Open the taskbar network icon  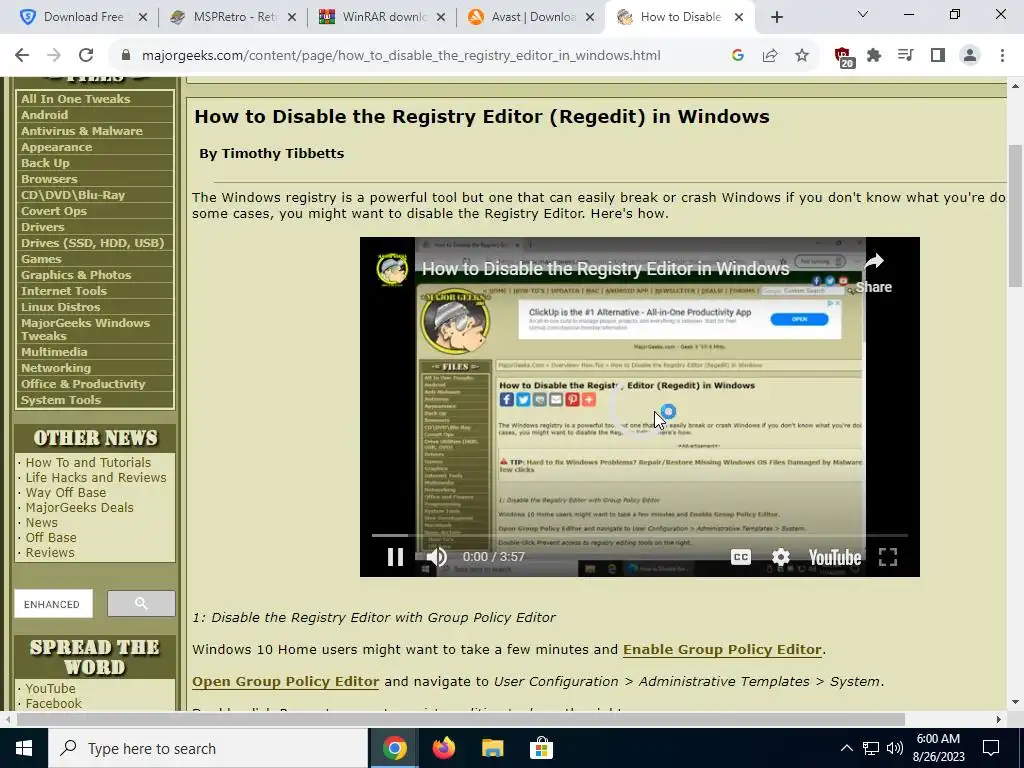[x=871, y=748]
